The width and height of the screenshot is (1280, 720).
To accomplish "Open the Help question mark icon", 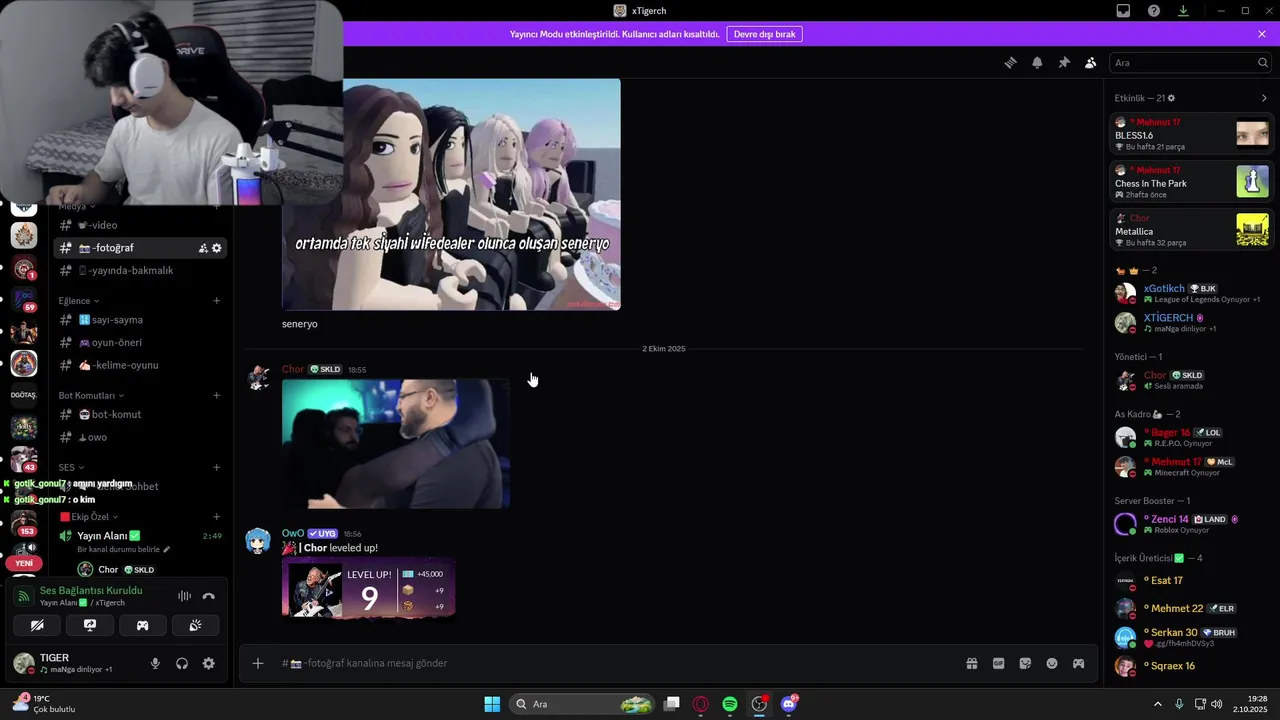I will point(1154,11).
